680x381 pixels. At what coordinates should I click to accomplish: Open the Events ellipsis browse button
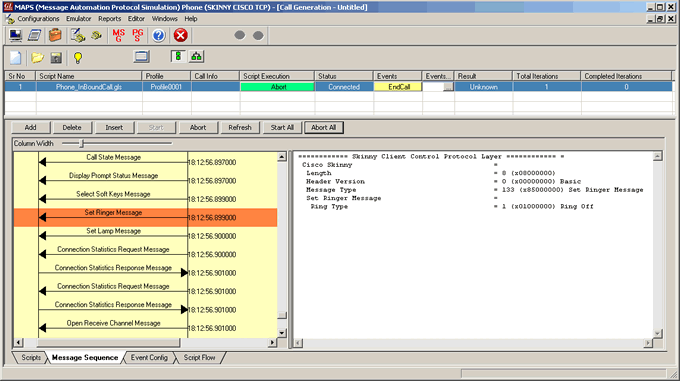pyautogui.click(x=448, y=87)
